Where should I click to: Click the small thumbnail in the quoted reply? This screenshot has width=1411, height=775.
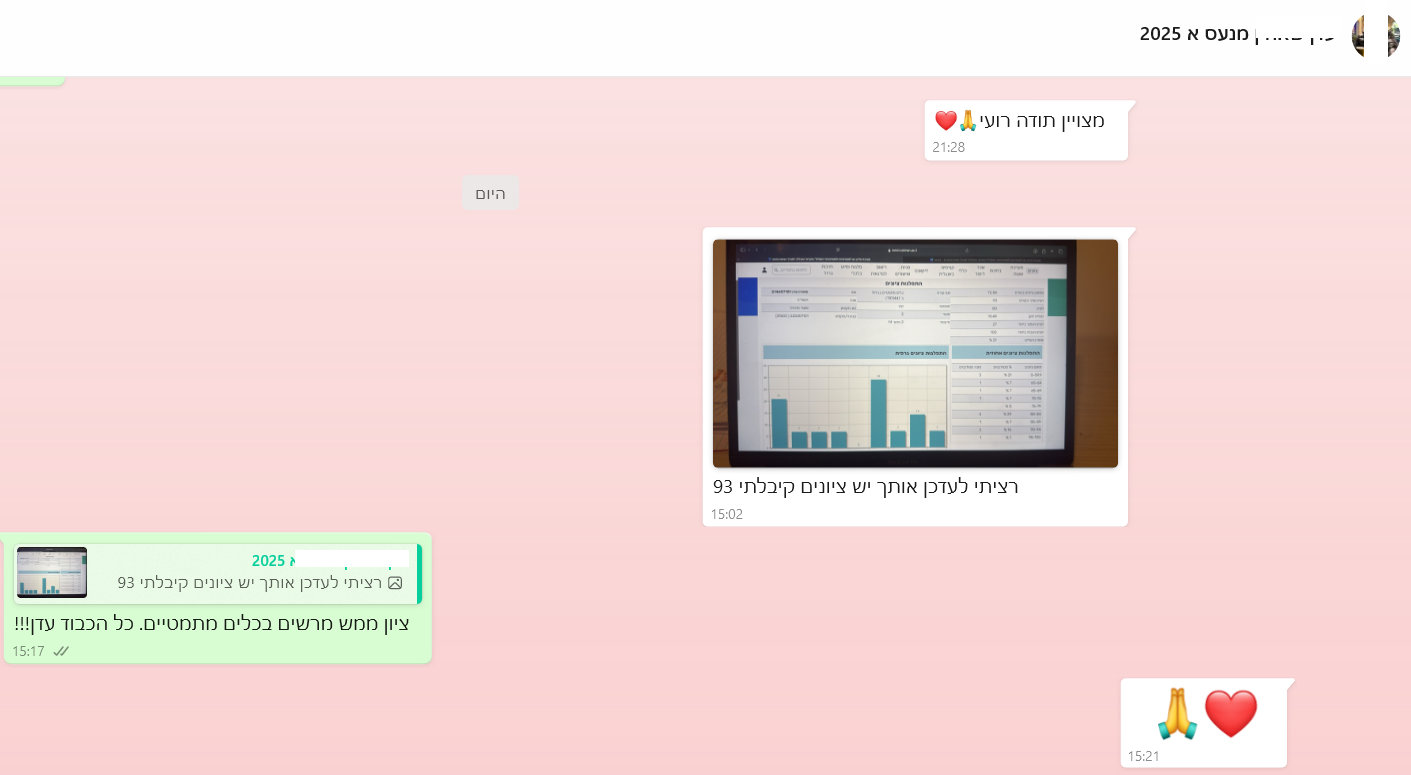(52, 573)
